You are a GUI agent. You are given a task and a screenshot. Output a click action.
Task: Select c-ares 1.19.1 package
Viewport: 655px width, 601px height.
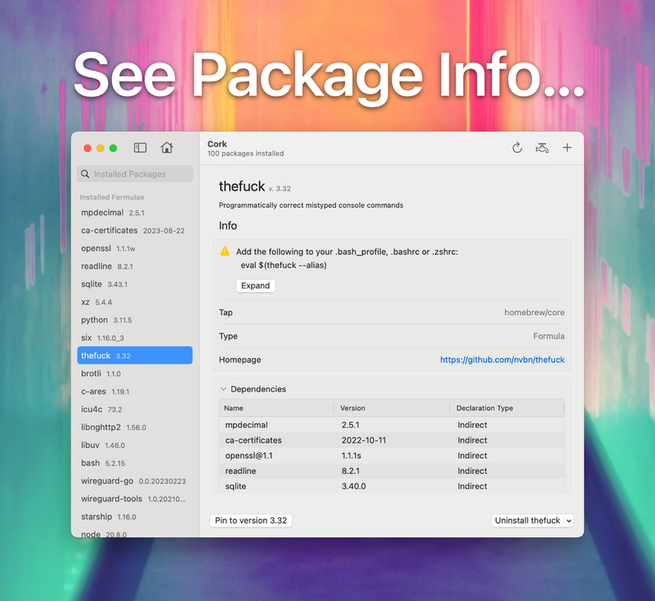click(135, 392)
